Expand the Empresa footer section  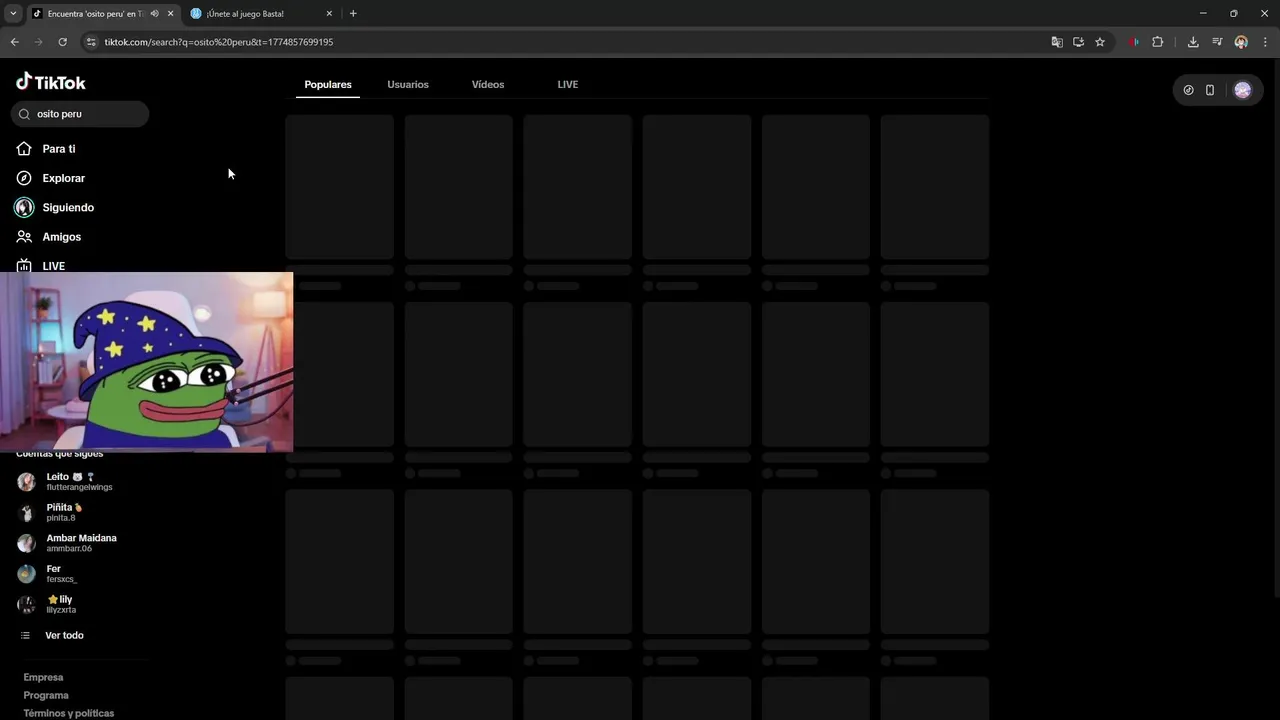click(43, 677)
